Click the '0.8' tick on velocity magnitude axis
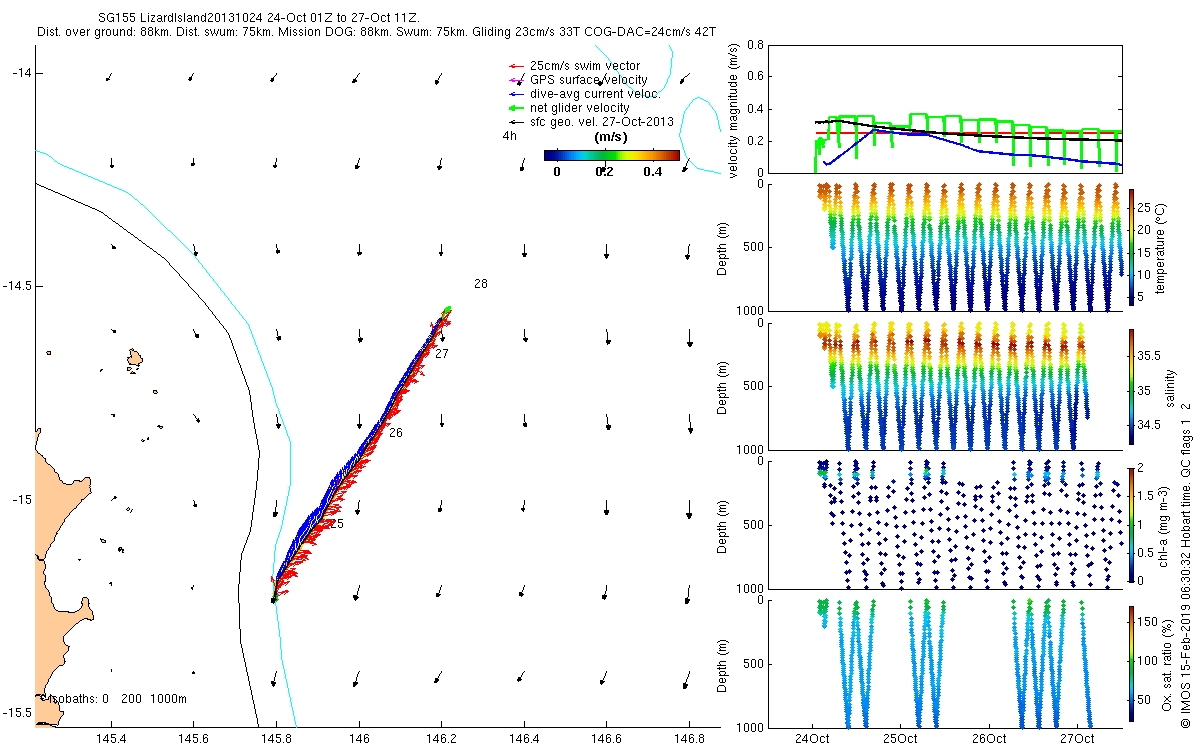Image resolution: width=1200 pixels, height=750 pixels. pyautogui.click(x=754, y=45)
